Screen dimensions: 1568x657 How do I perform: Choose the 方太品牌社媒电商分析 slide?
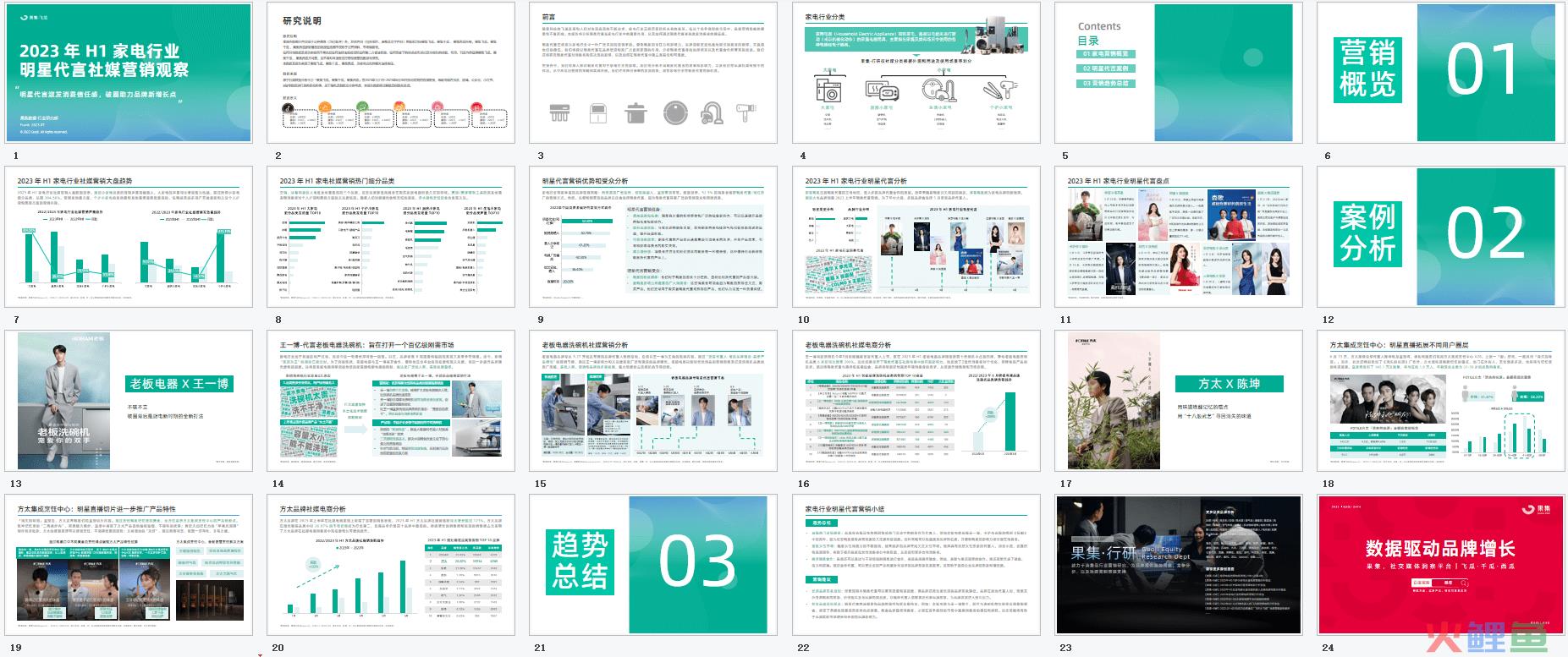tap(391, 565)
